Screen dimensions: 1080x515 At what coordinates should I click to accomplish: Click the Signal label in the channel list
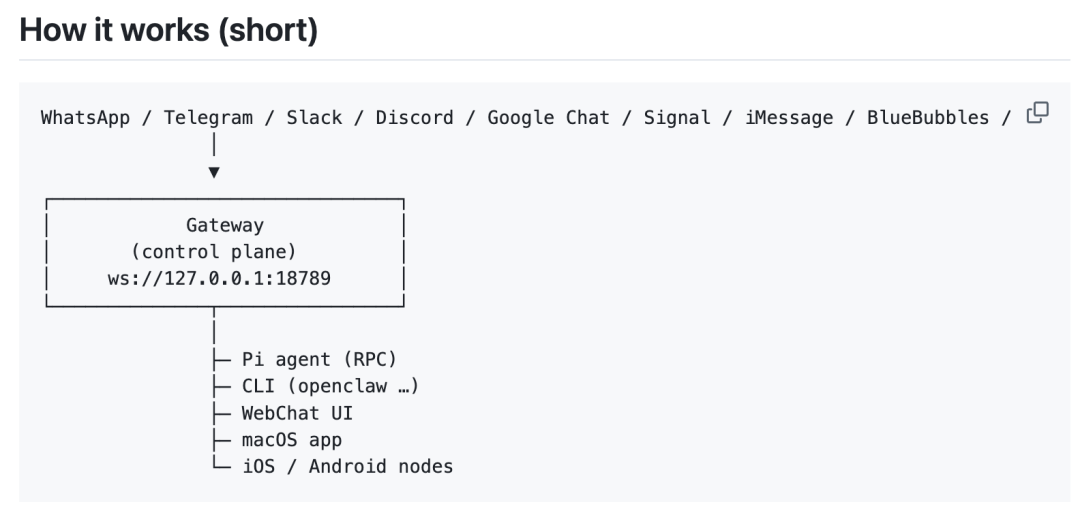pyautogui.click(x=677, y=118)
